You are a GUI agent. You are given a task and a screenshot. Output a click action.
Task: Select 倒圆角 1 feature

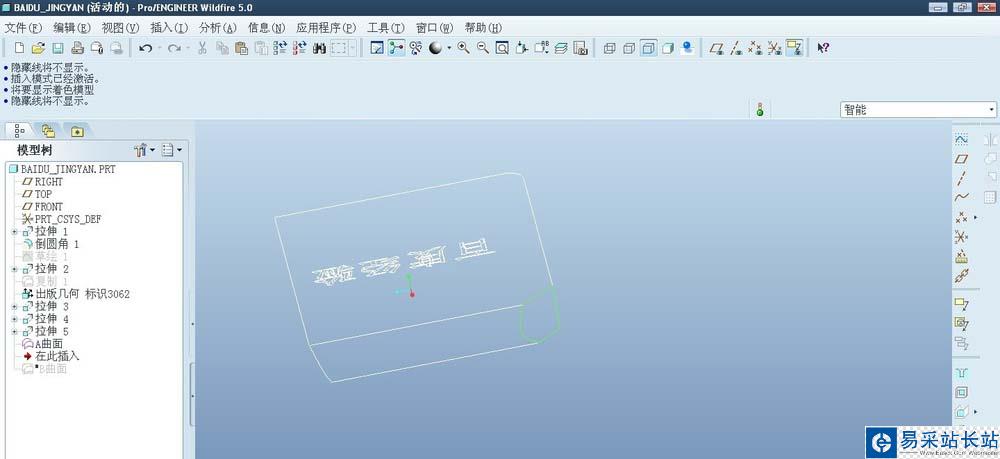(50, 244)
